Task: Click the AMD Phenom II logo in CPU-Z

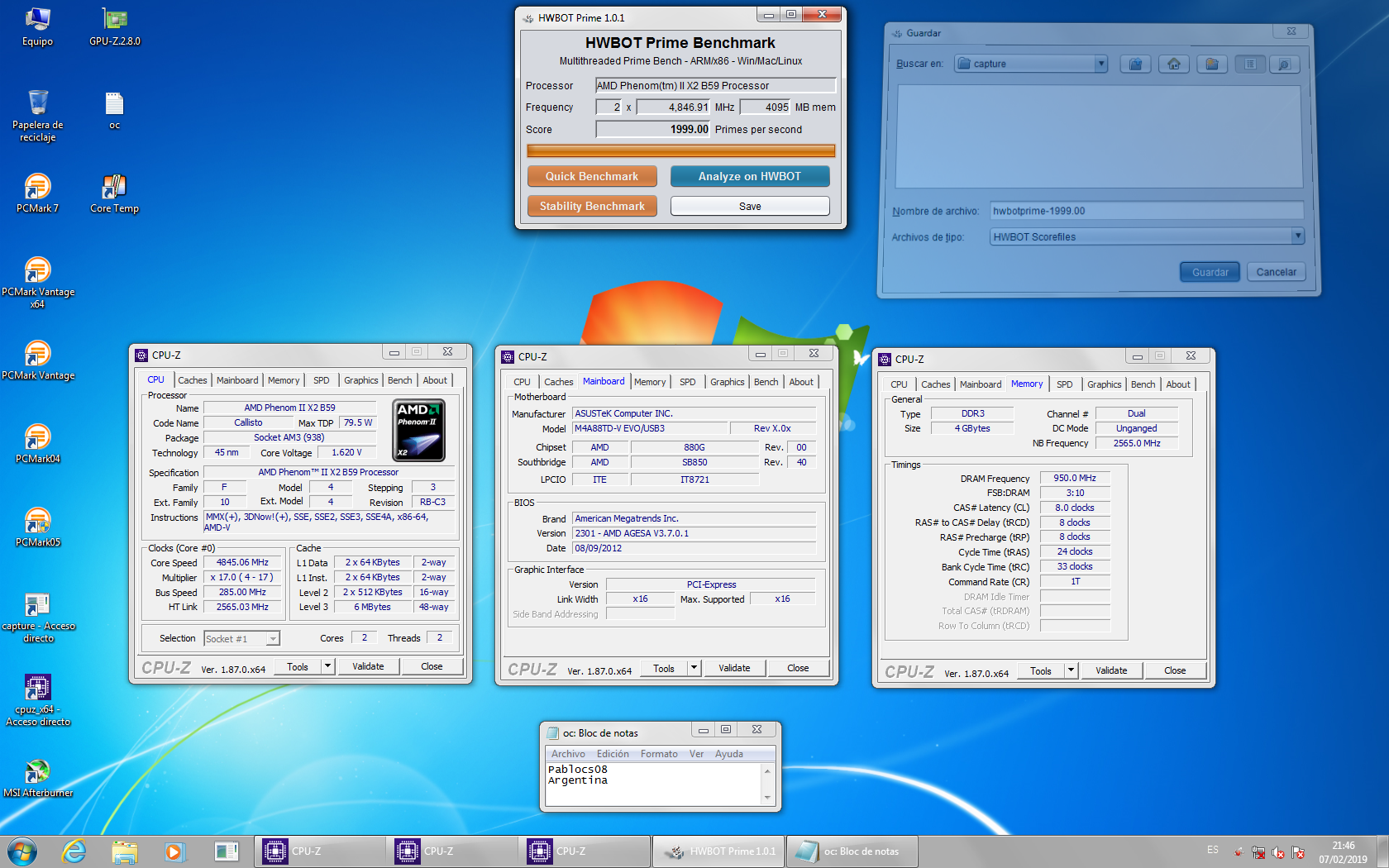Action: coord(419,431)
